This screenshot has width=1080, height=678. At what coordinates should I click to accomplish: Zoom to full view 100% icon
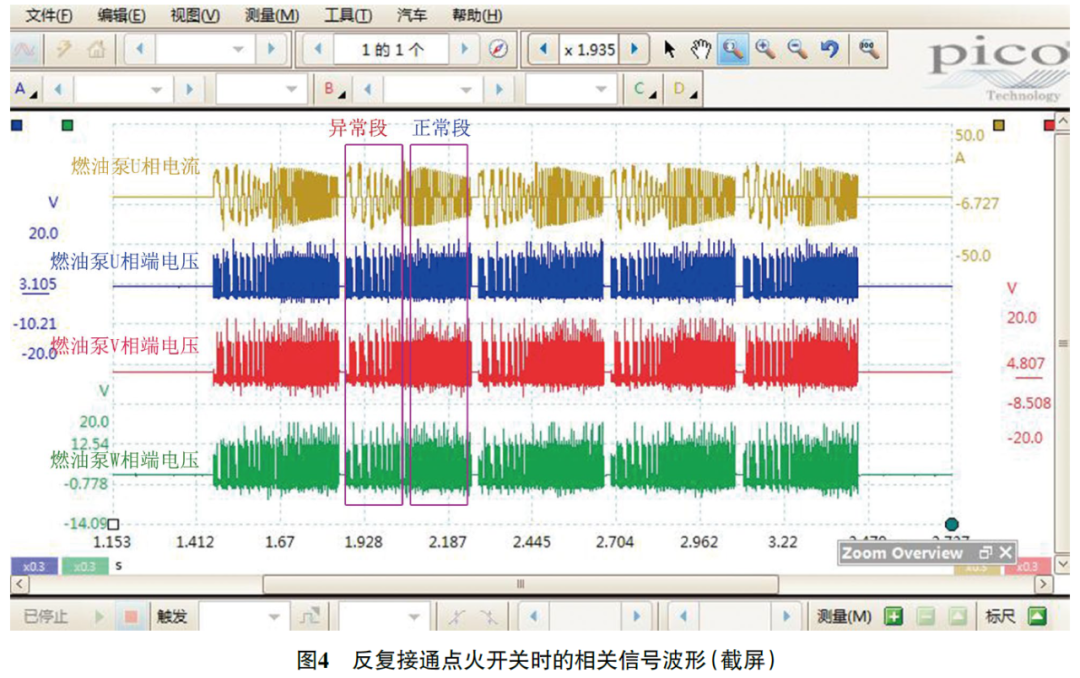869,50
